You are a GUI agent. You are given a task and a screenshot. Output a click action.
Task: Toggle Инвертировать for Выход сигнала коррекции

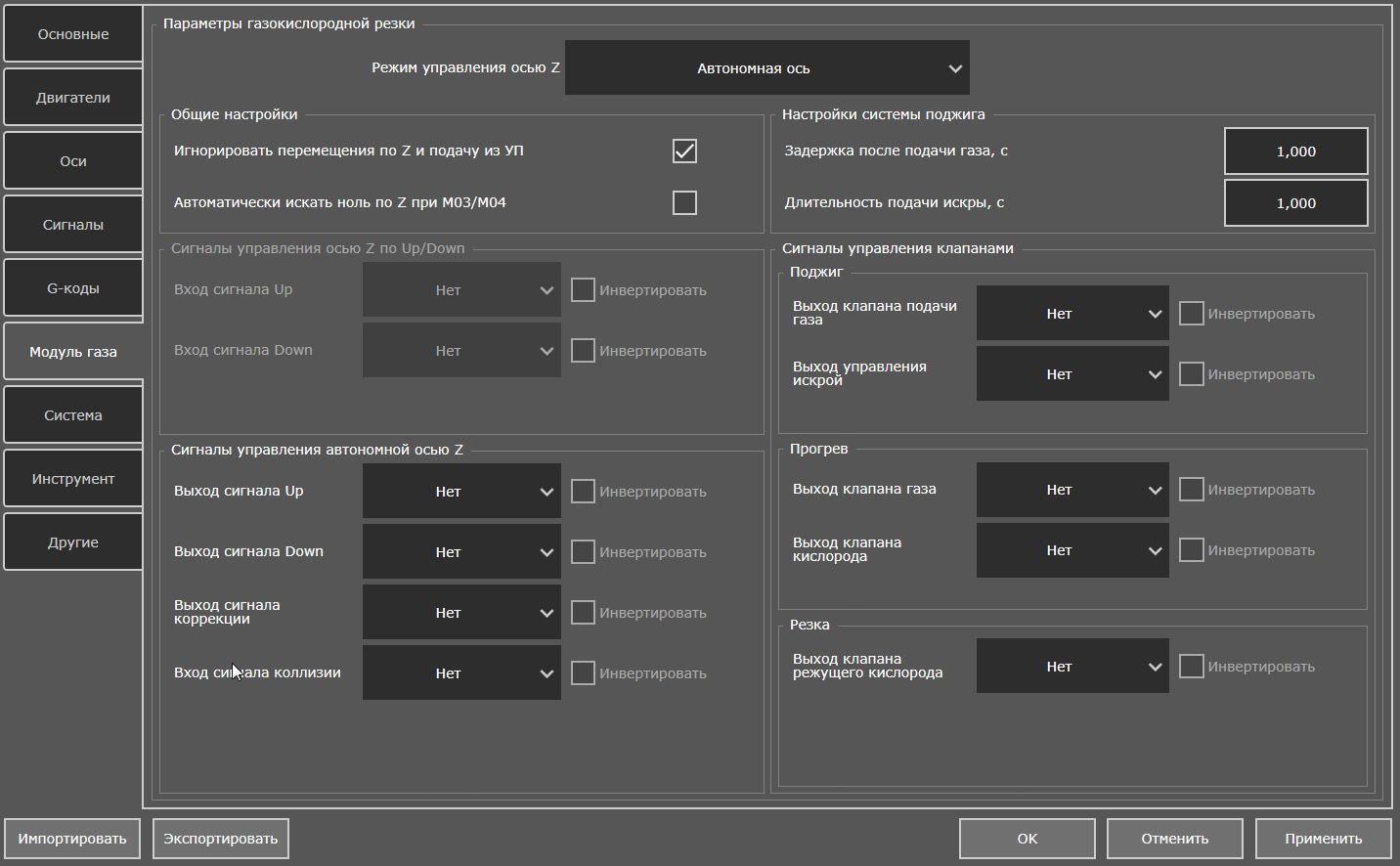(583, 612)
